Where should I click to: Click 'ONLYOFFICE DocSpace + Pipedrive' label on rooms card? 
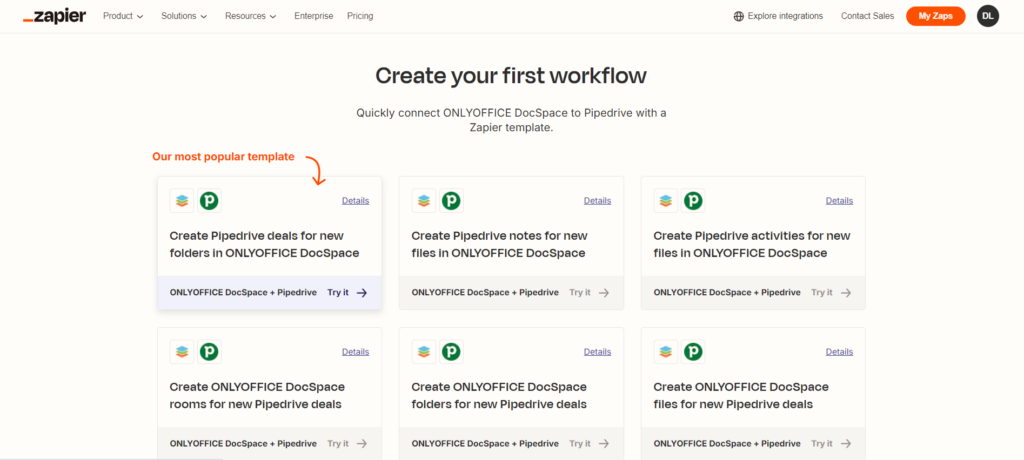pyautogui.click(x=244, y=444)
